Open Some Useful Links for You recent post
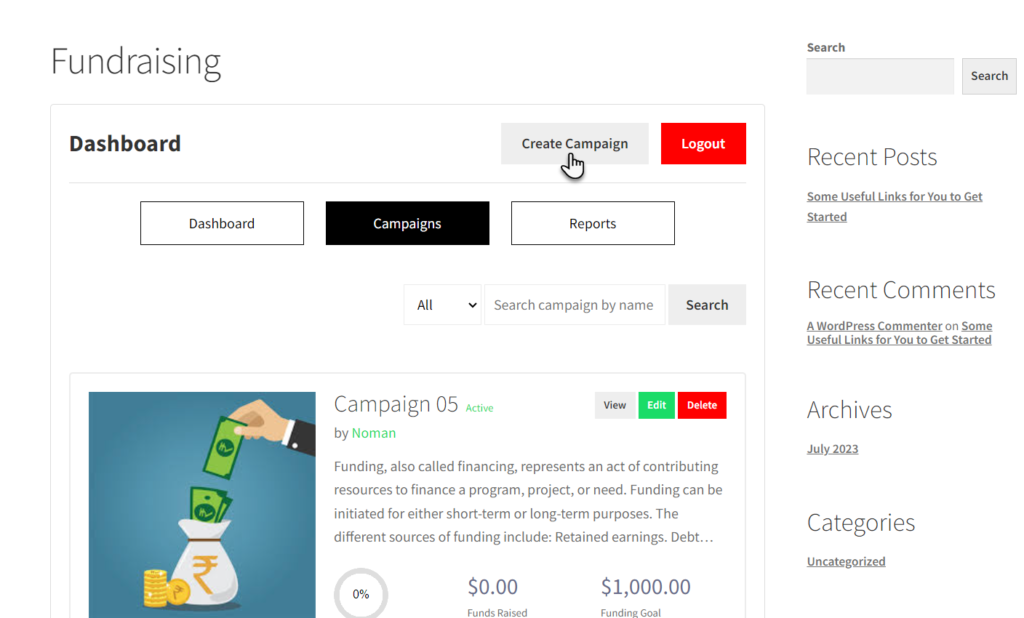This screenshot has height=618, width=1024. tap(894, 206)
